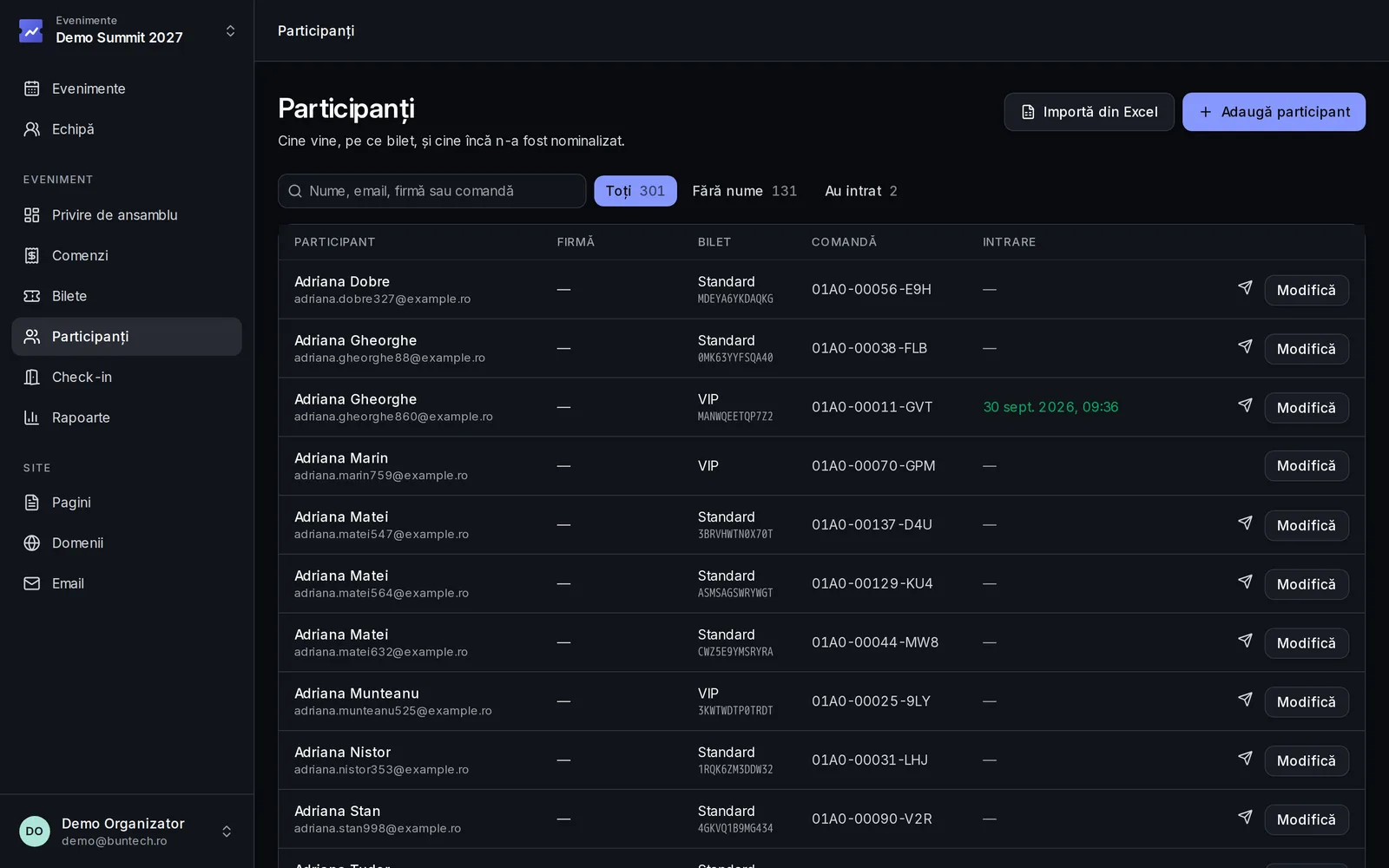Click Adaugă participant button
The image size is (1389, 868).
[x=1274, y=112]
